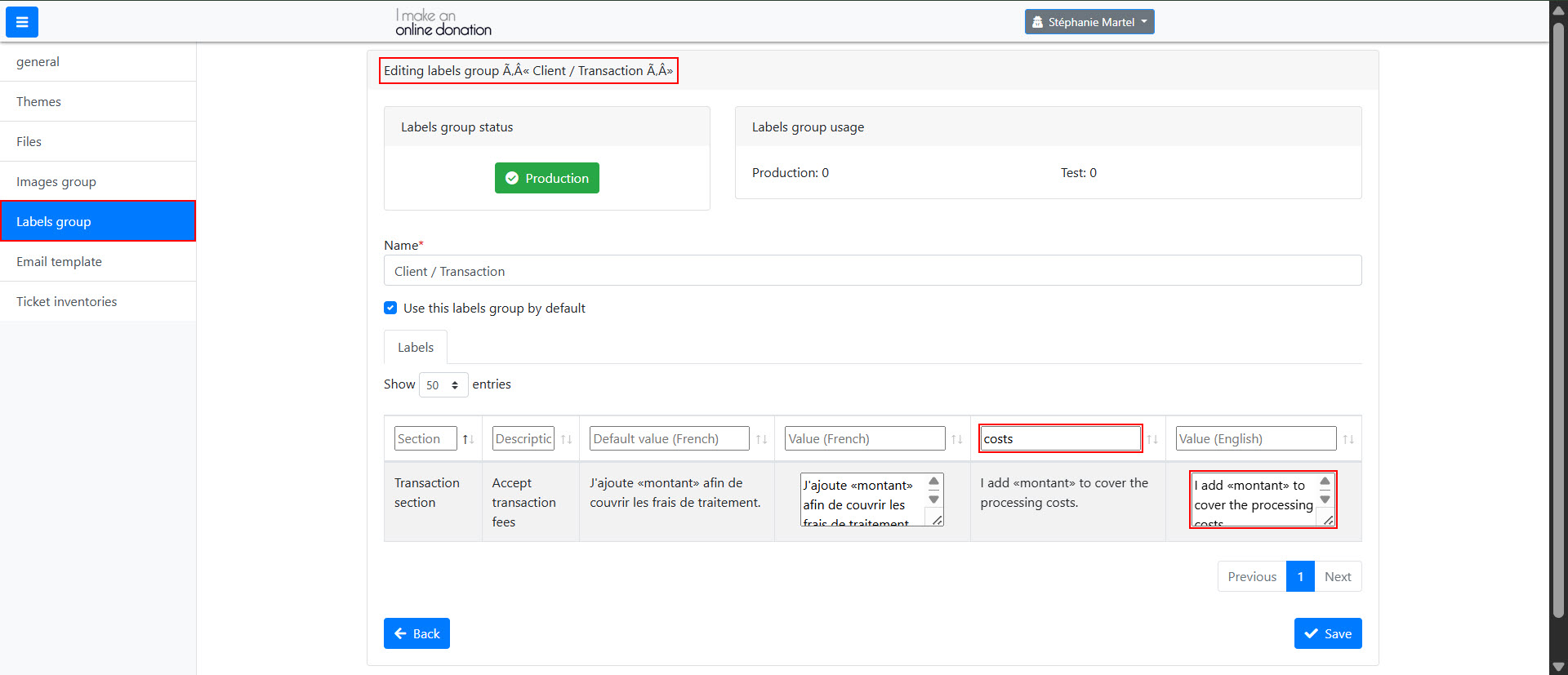The height and width of the screenshot is (675, 1568).
Task: Click the Save button
Action: click(1327, 633)
